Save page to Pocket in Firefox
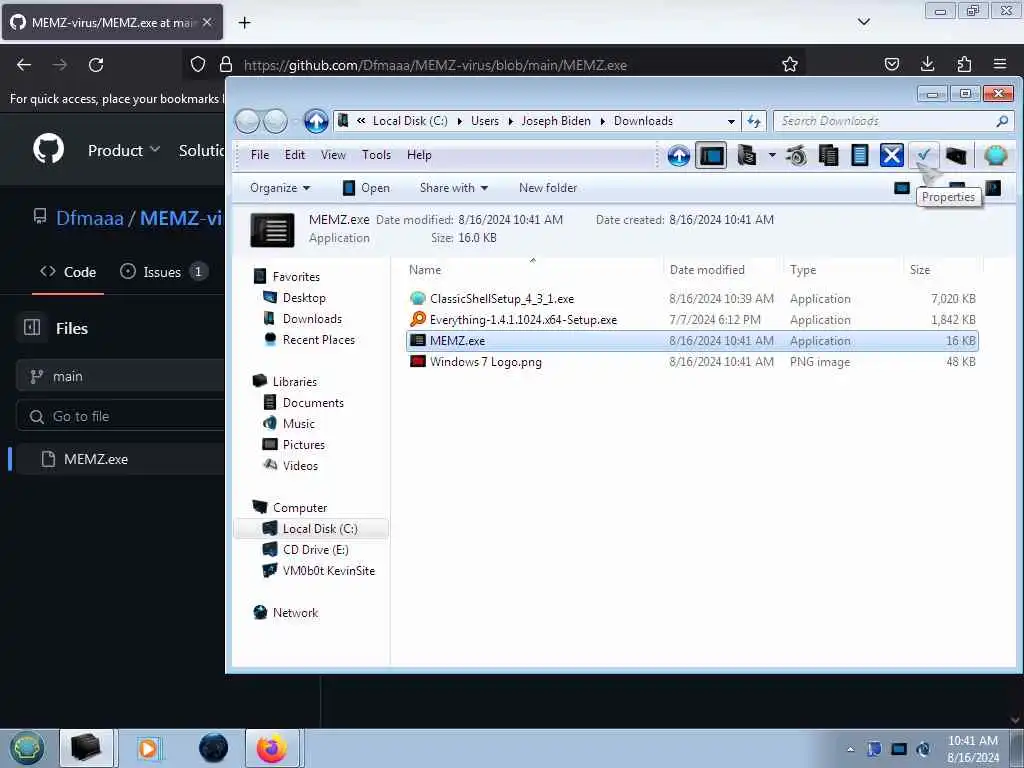Viewport: 1024px width, 768px height. [891, 64]
